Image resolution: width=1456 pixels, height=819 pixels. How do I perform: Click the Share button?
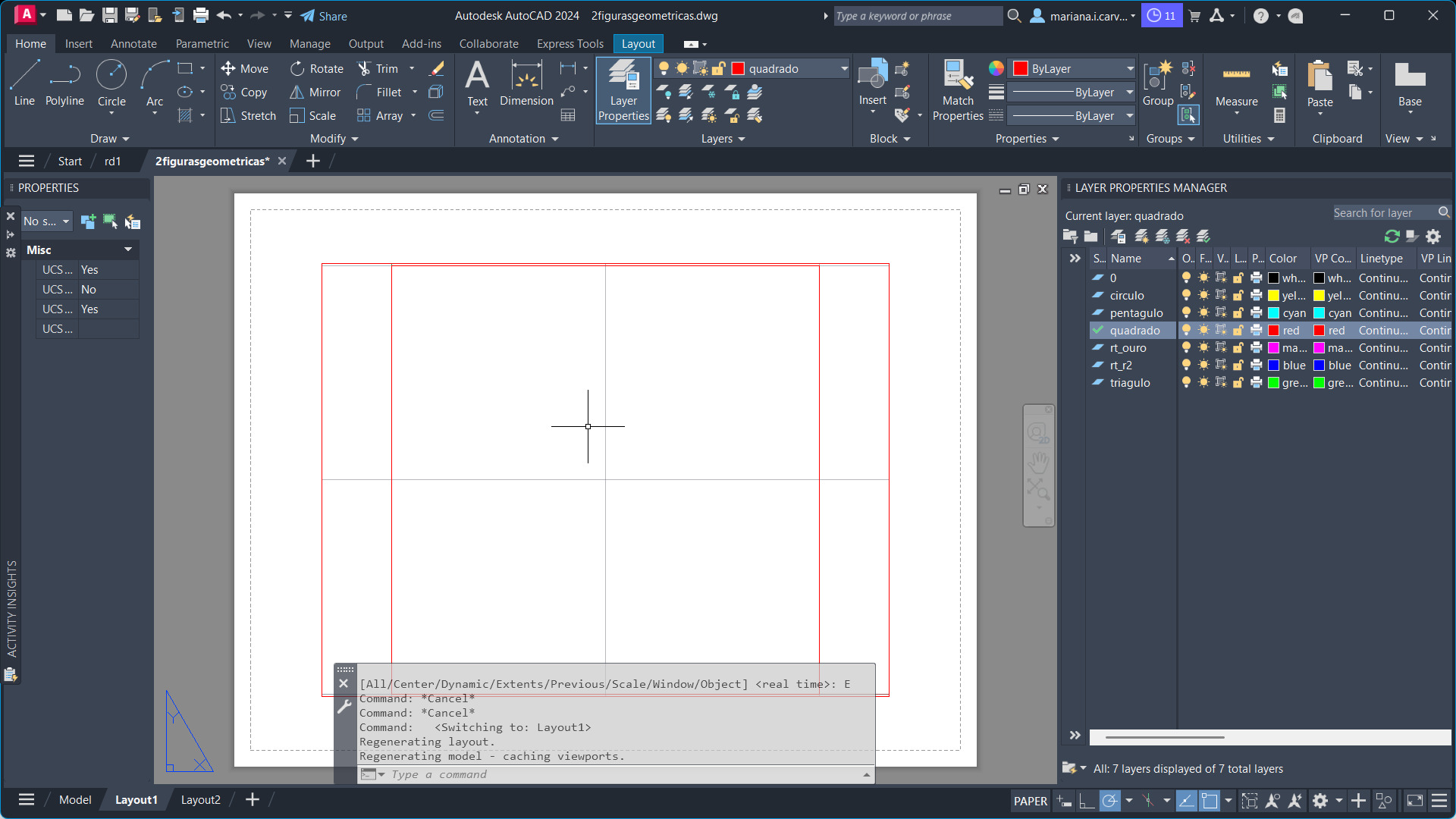pyautogui.click(x=324, y=15)
